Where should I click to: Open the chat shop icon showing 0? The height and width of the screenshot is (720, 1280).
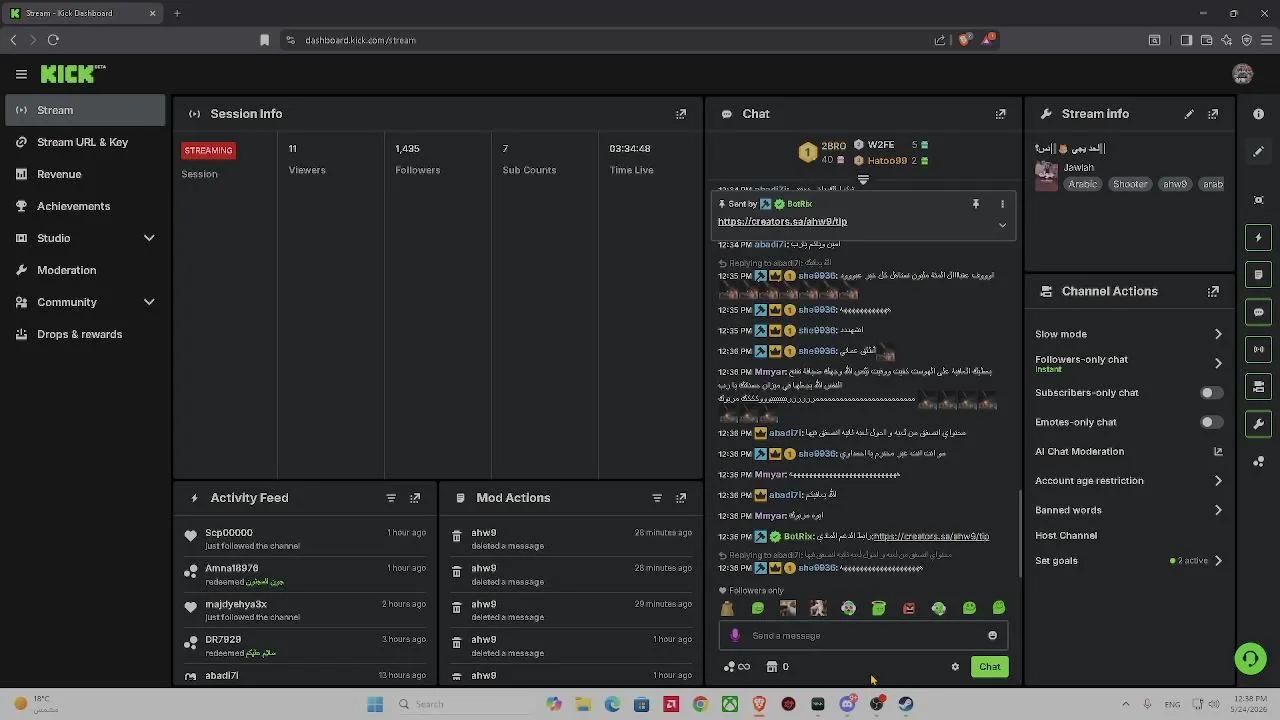pyautogui.click(x=778, y=667)
